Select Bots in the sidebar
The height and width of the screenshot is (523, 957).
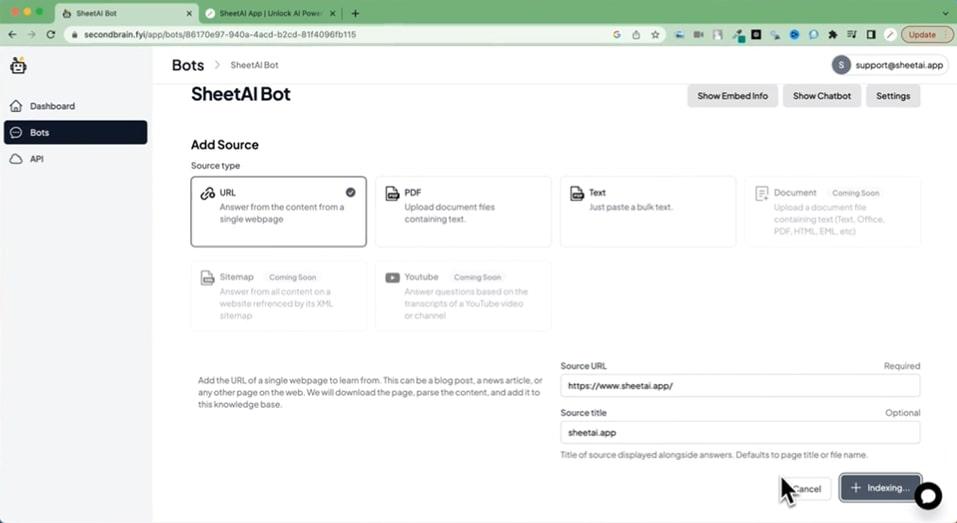click(75, 132)
